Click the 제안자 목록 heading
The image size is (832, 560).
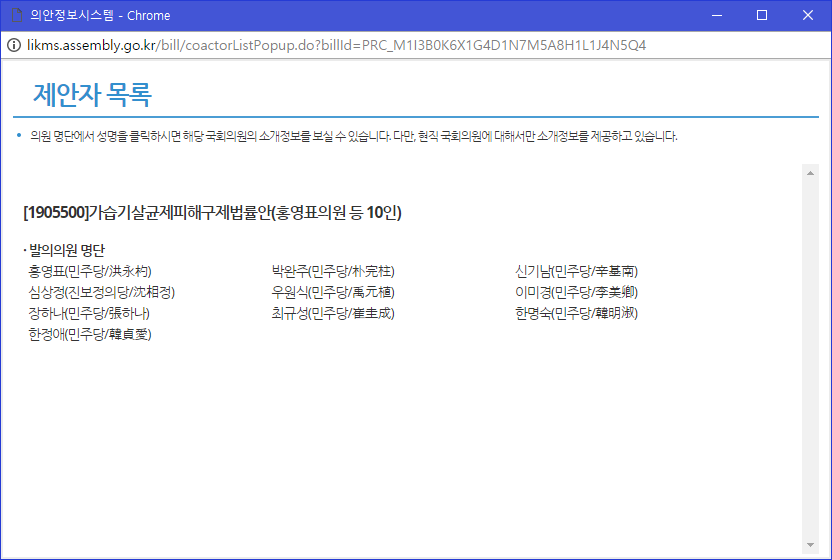(92, 94)
